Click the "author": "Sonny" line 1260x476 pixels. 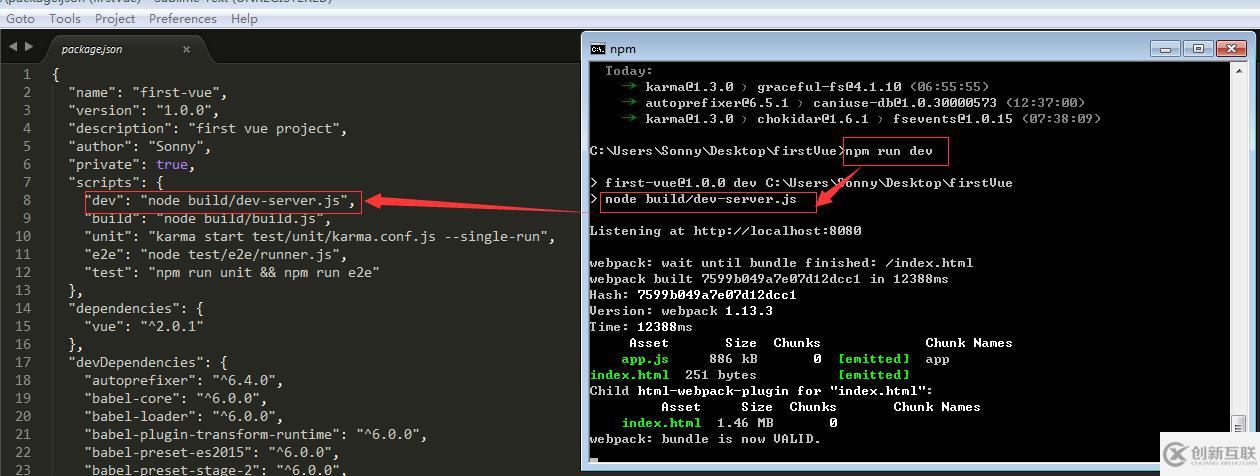tap(140, 146)
